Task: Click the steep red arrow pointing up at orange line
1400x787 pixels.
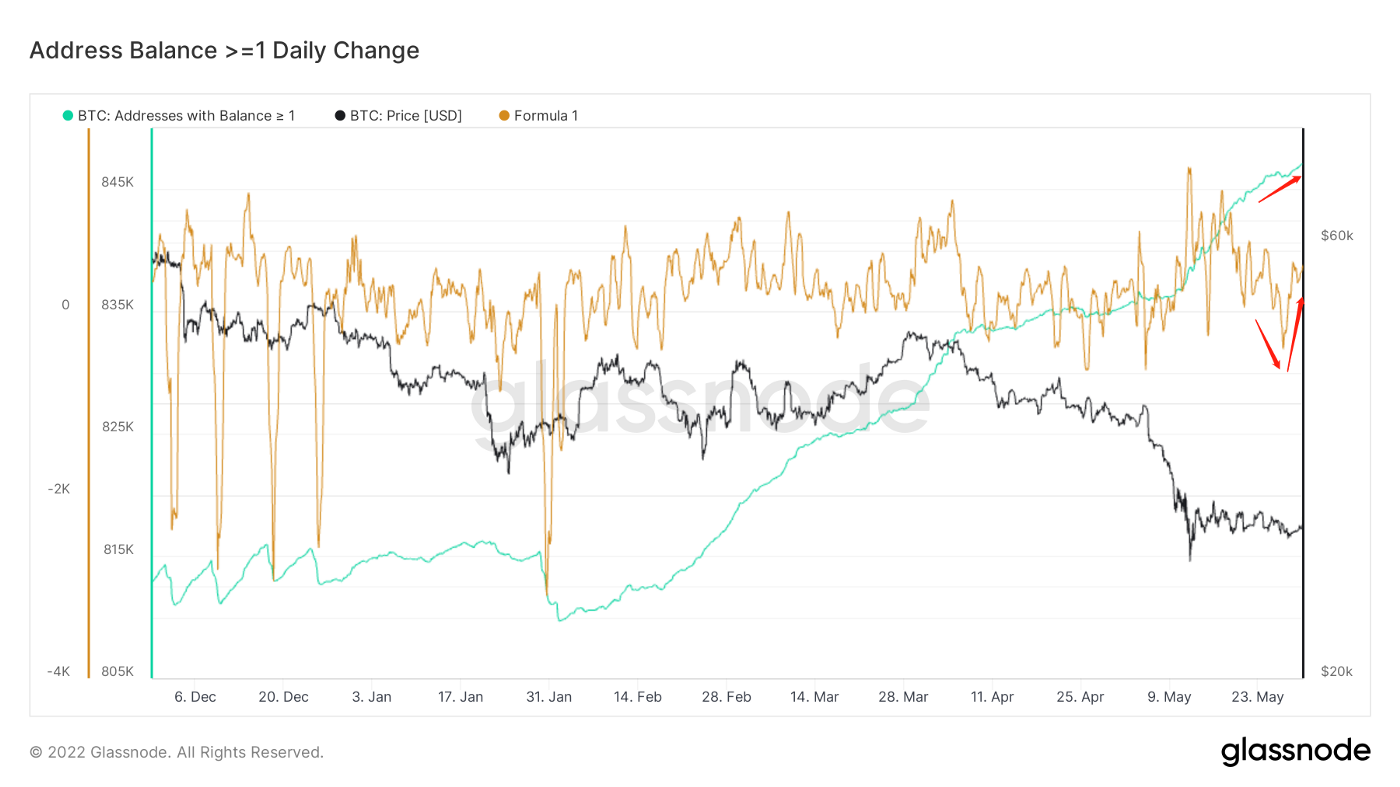Action: 1295,334
